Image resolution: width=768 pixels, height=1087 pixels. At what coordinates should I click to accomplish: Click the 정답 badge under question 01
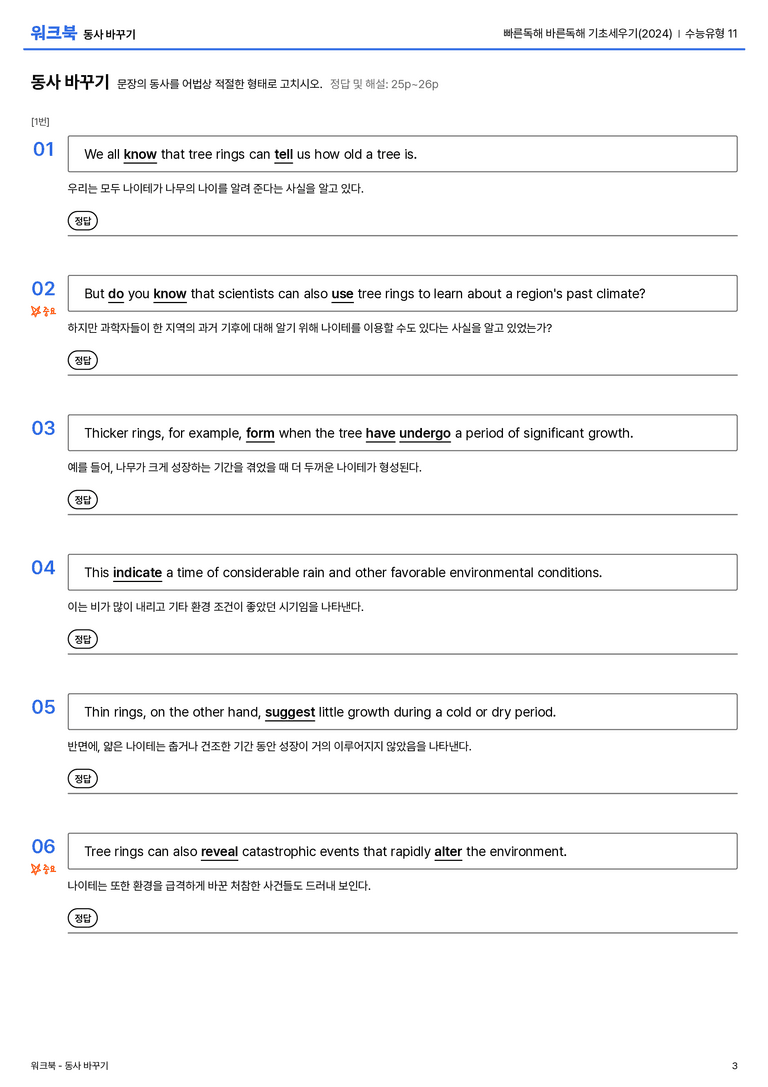(x=82, y=221)
